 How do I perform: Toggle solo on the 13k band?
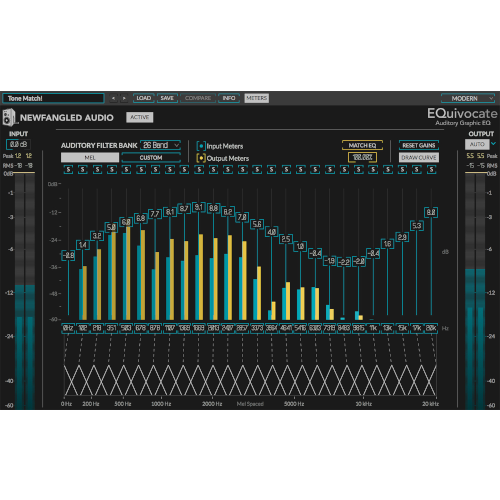tap(388, 170)
